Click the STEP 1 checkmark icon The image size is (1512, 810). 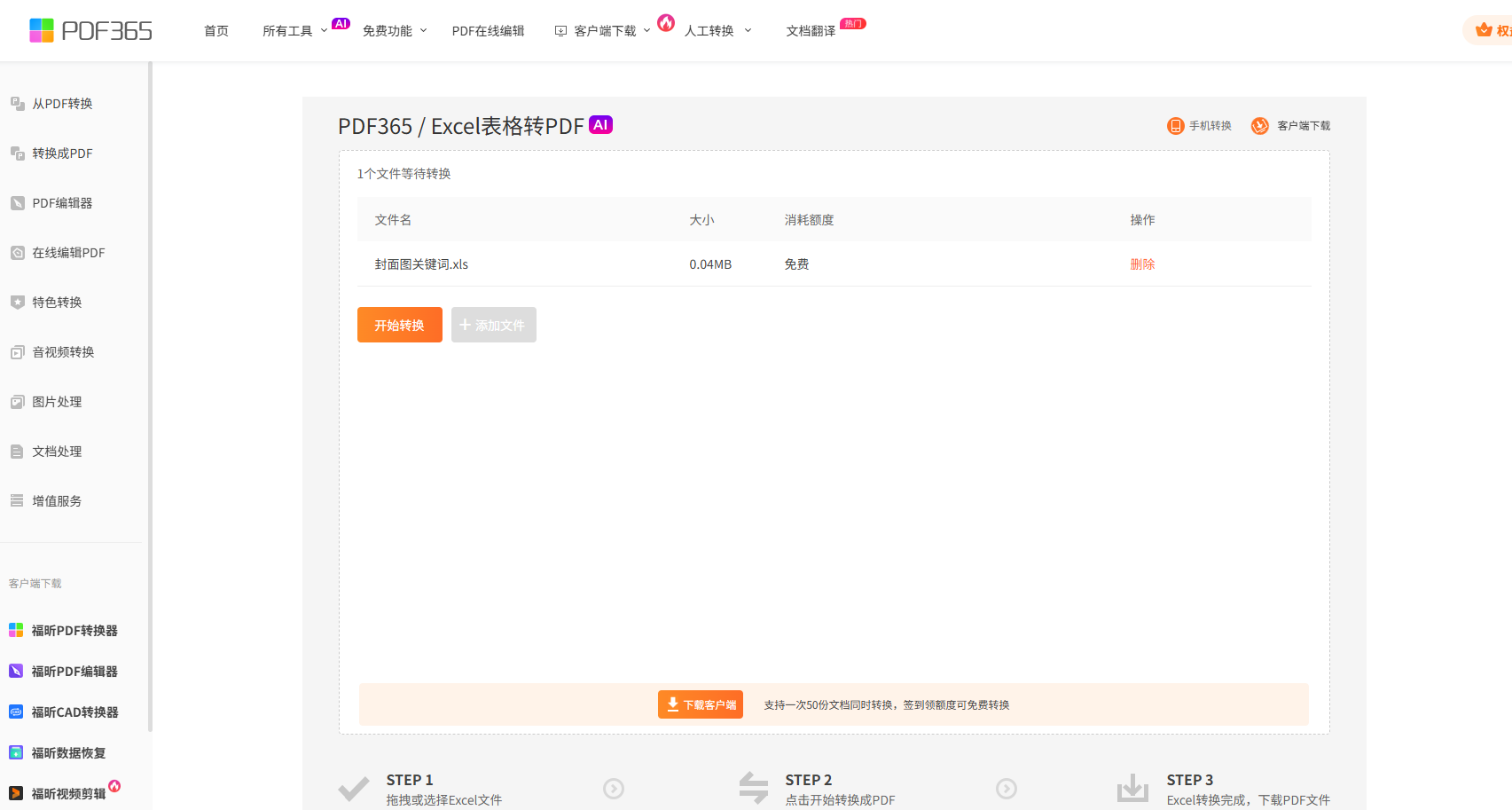click(x=354, y=788)
